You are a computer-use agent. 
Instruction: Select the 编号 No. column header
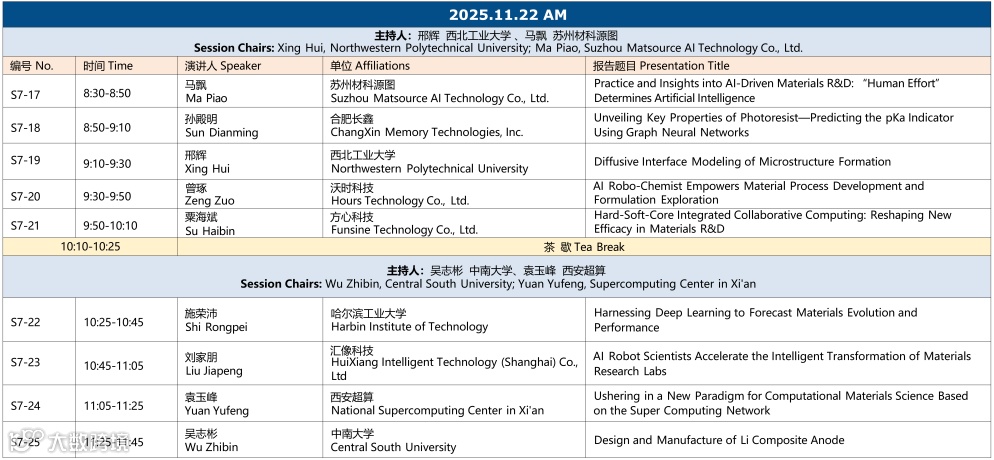tap(32, 66)
